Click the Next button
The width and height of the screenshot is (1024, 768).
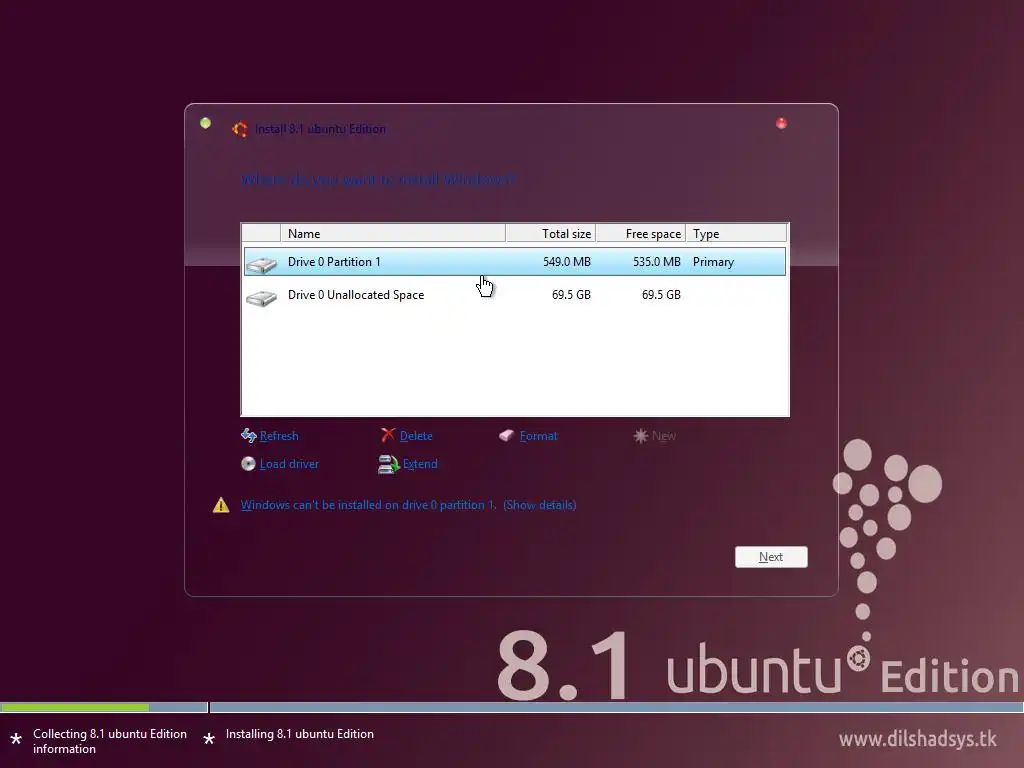(x=771, y=557)
